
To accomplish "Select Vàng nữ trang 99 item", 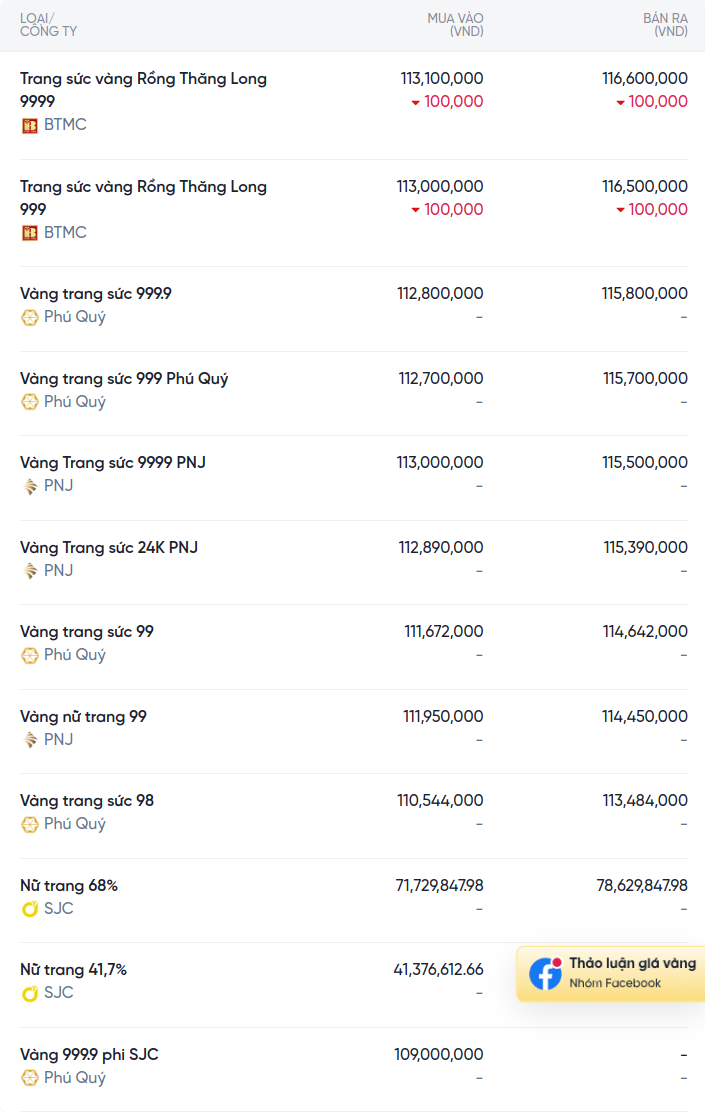I will pyautogui.click(x=83, y=716).
